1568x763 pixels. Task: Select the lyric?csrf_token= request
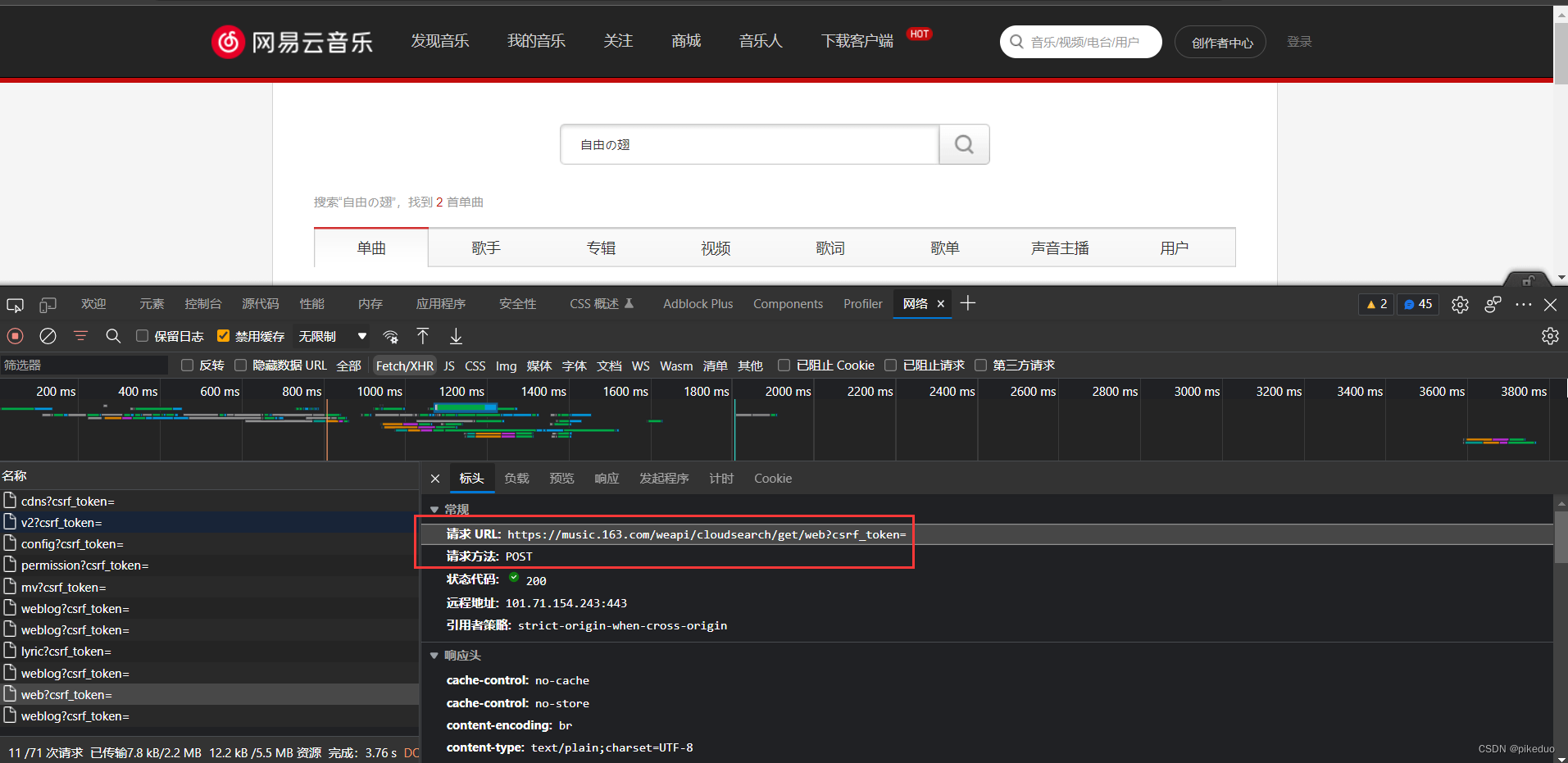tap(210, 652)
